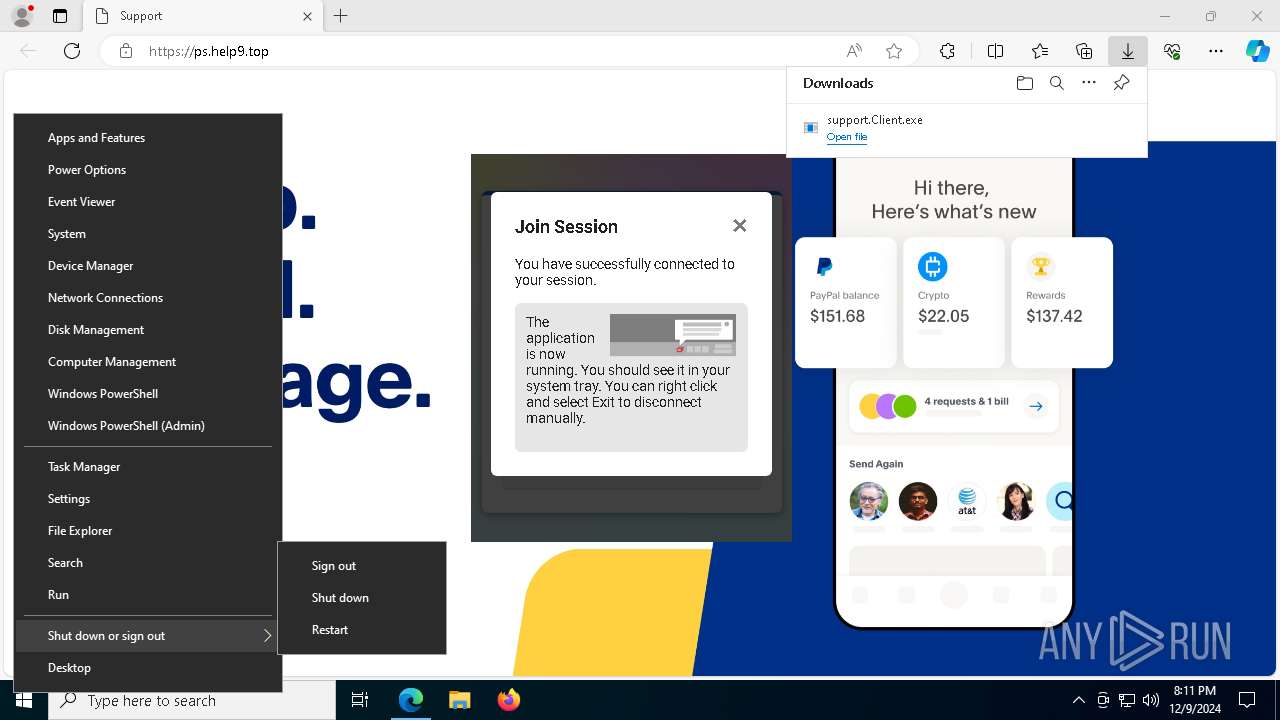Pin the Downloads panel
Screen dimensions: 1280x720
point(1121,83)
